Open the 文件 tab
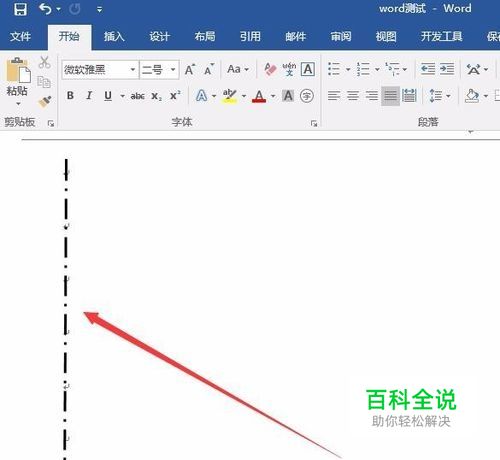500x460 pixels. [x=20, y=36]
